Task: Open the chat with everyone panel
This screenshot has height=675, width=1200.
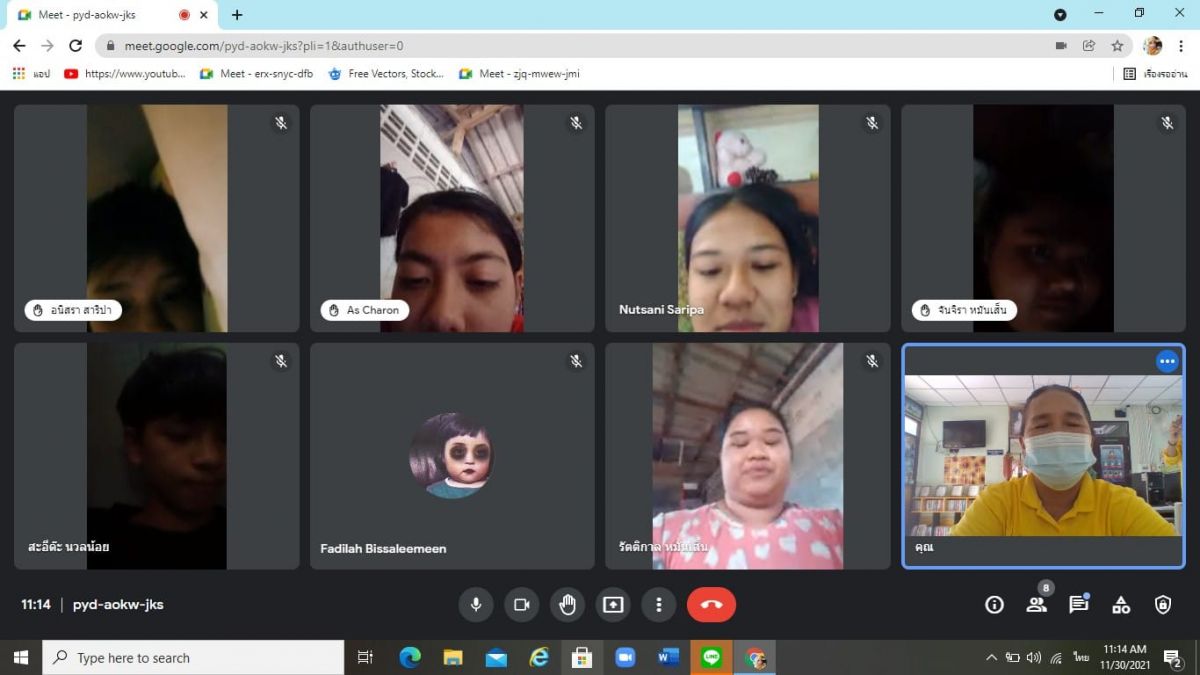Action: (x=1078, y=605)
